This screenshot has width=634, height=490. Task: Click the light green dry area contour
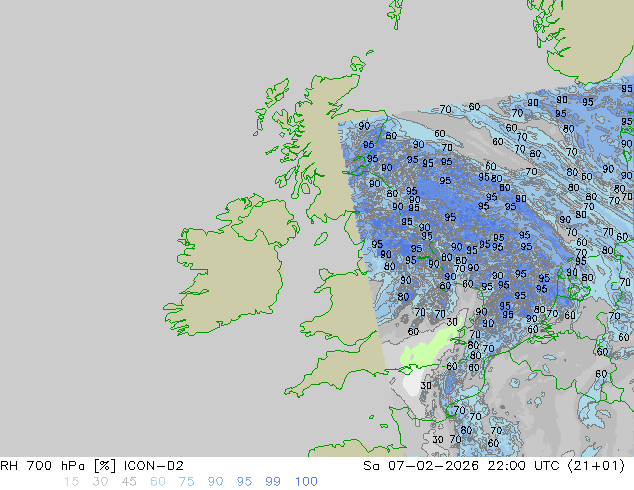click(x=429, y=344)
